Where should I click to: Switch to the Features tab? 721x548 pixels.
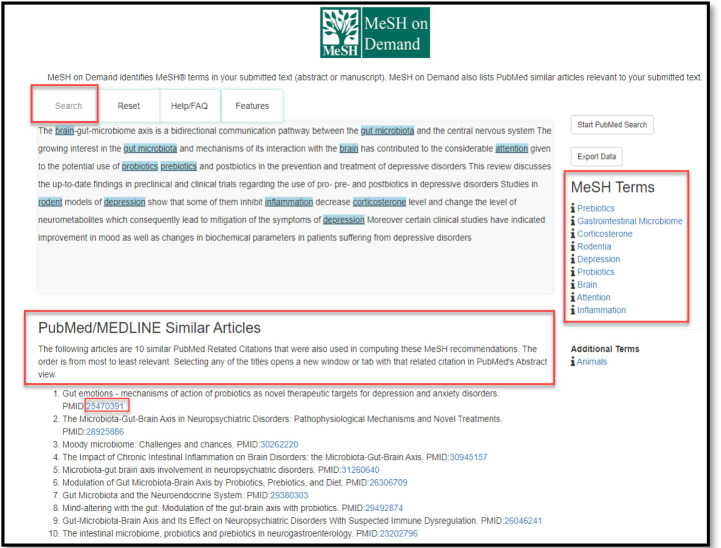coord(252,106)
